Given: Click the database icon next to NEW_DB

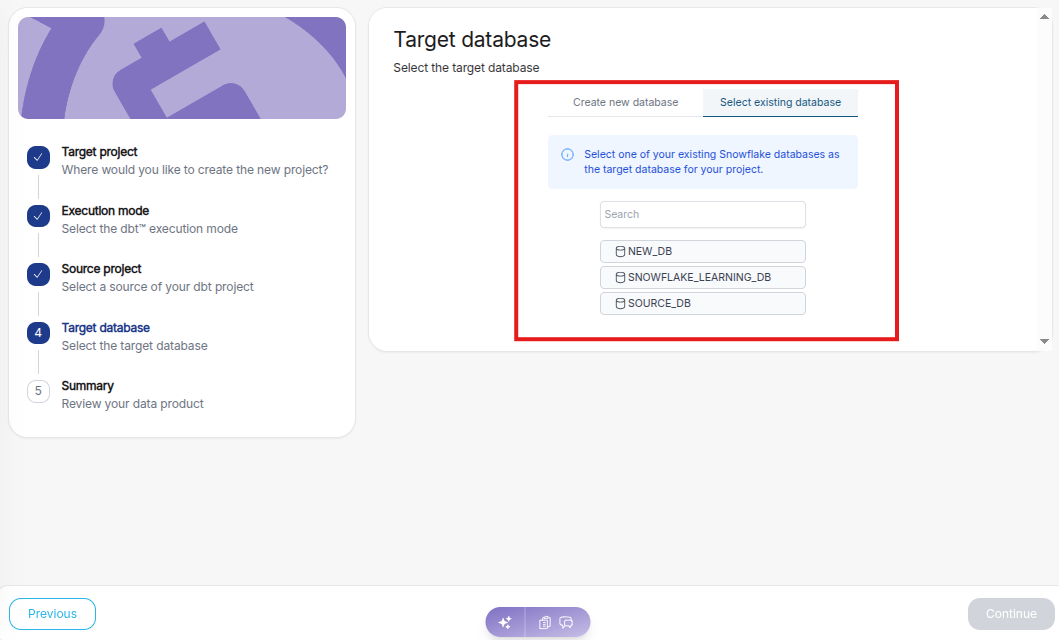Looking at the screenshot, I should 620,252.
